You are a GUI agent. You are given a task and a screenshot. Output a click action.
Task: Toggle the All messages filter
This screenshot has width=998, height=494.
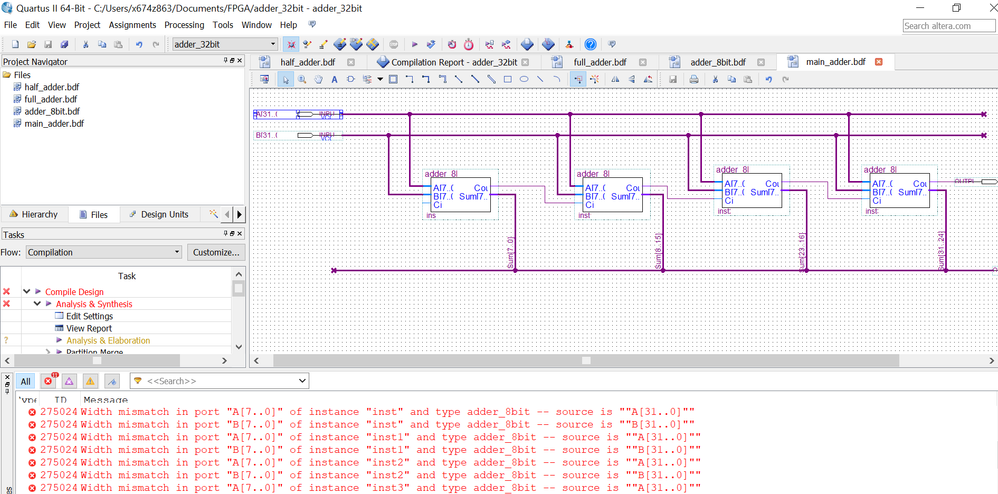pos(25,381)
